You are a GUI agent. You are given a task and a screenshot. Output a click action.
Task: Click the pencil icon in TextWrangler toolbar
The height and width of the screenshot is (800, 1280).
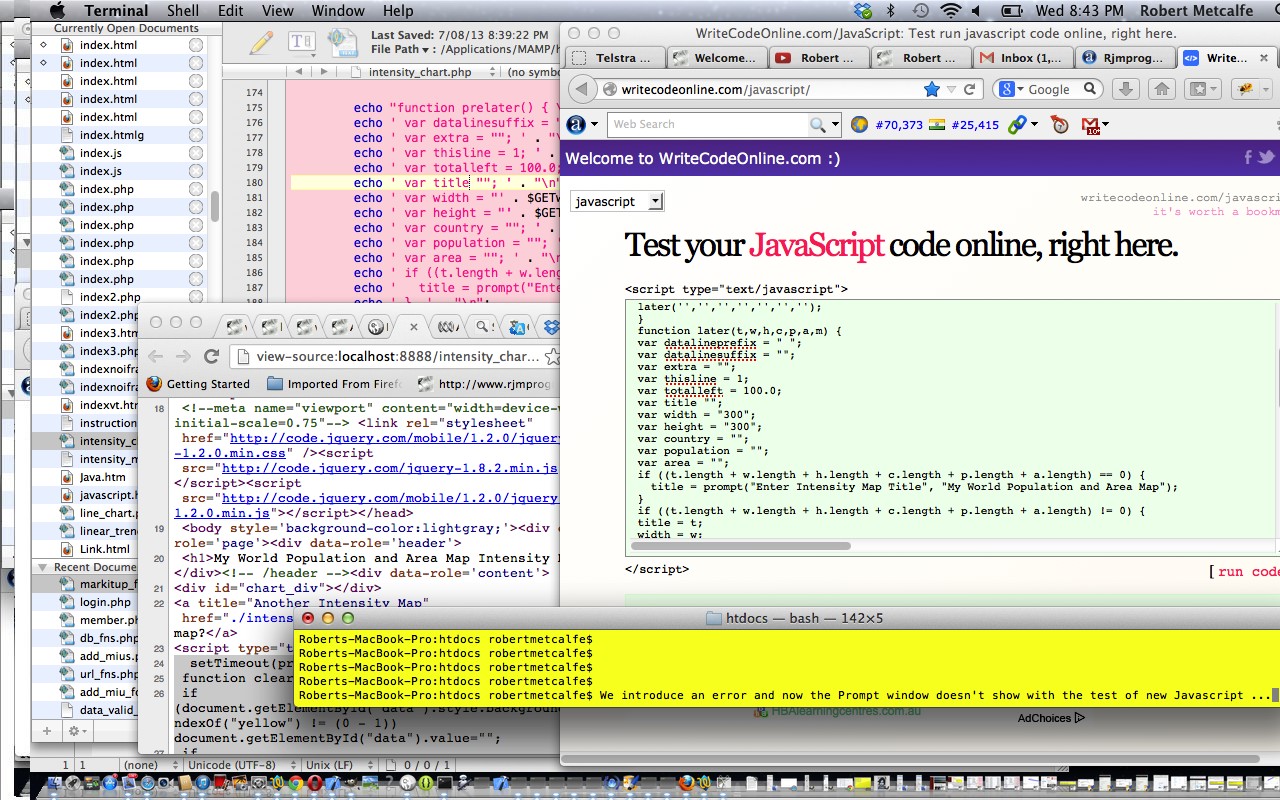coord(261,42)
